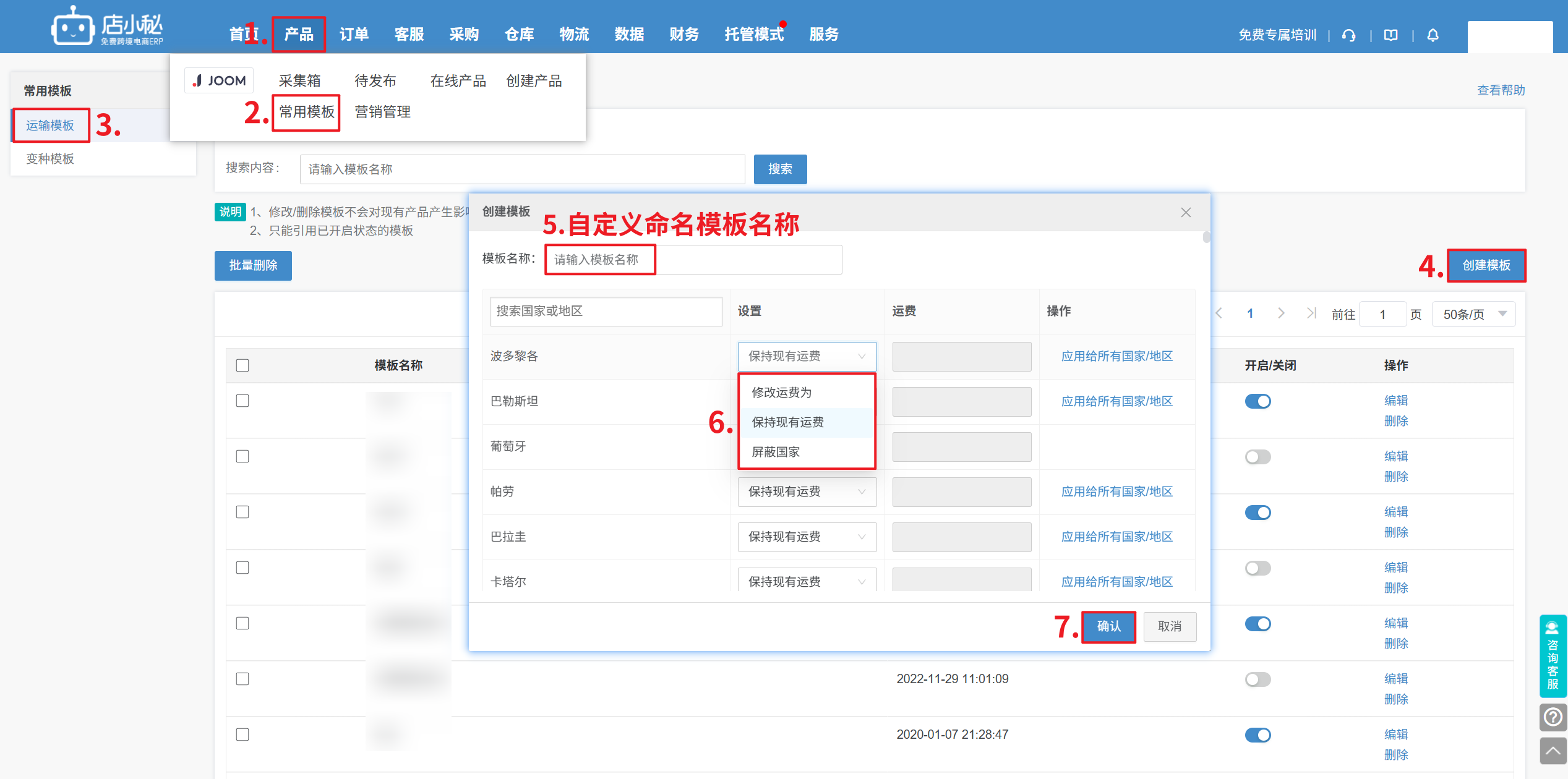This screenshot has width=1568, height=779.
Task: Open the help book icon in header
Action: point(1390,35)
